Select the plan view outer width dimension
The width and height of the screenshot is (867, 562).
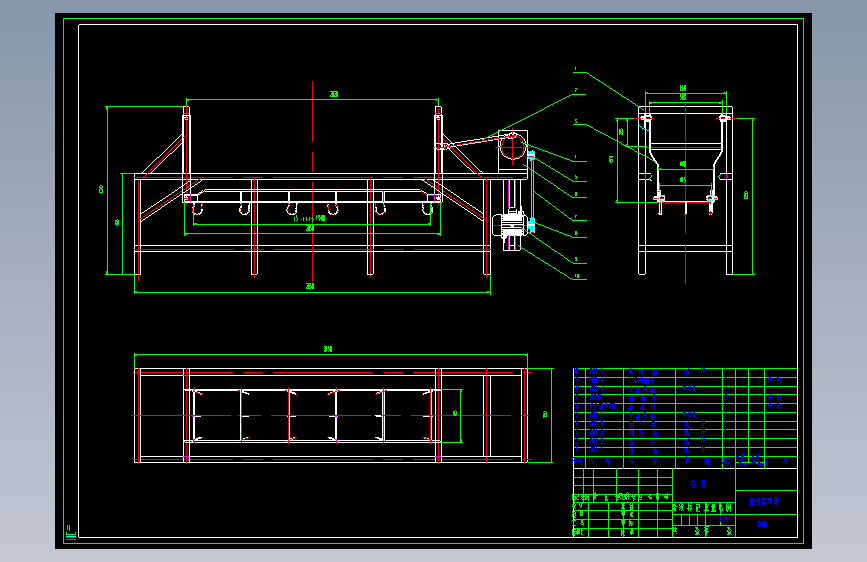click(x=546, y=415)
